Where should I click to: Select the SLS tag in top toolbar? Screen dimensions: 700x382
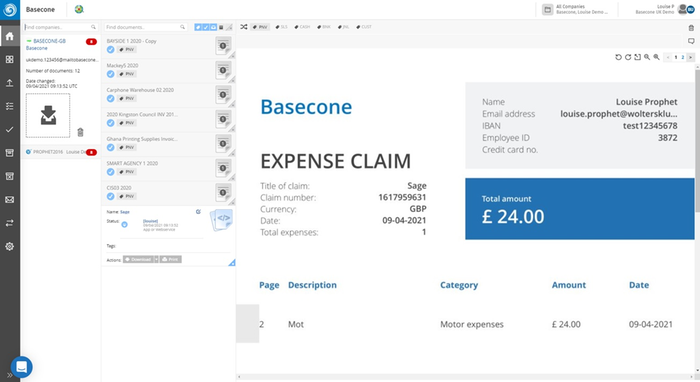tap(281, 27)
